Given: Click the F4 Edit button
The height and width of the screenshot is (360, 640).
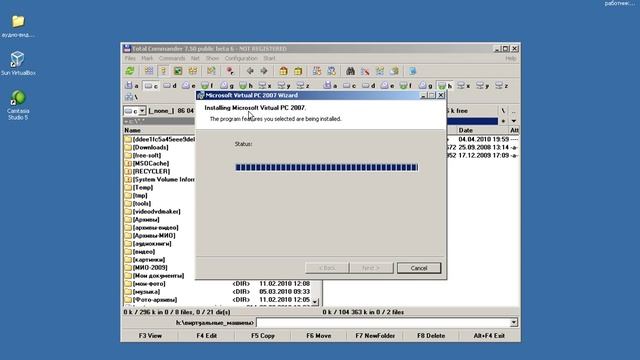Looking at the screenshot, I should click(x=207, y=336).
